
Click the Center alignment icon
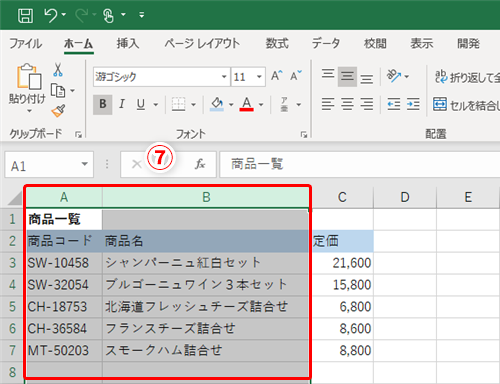pos(347,104)
